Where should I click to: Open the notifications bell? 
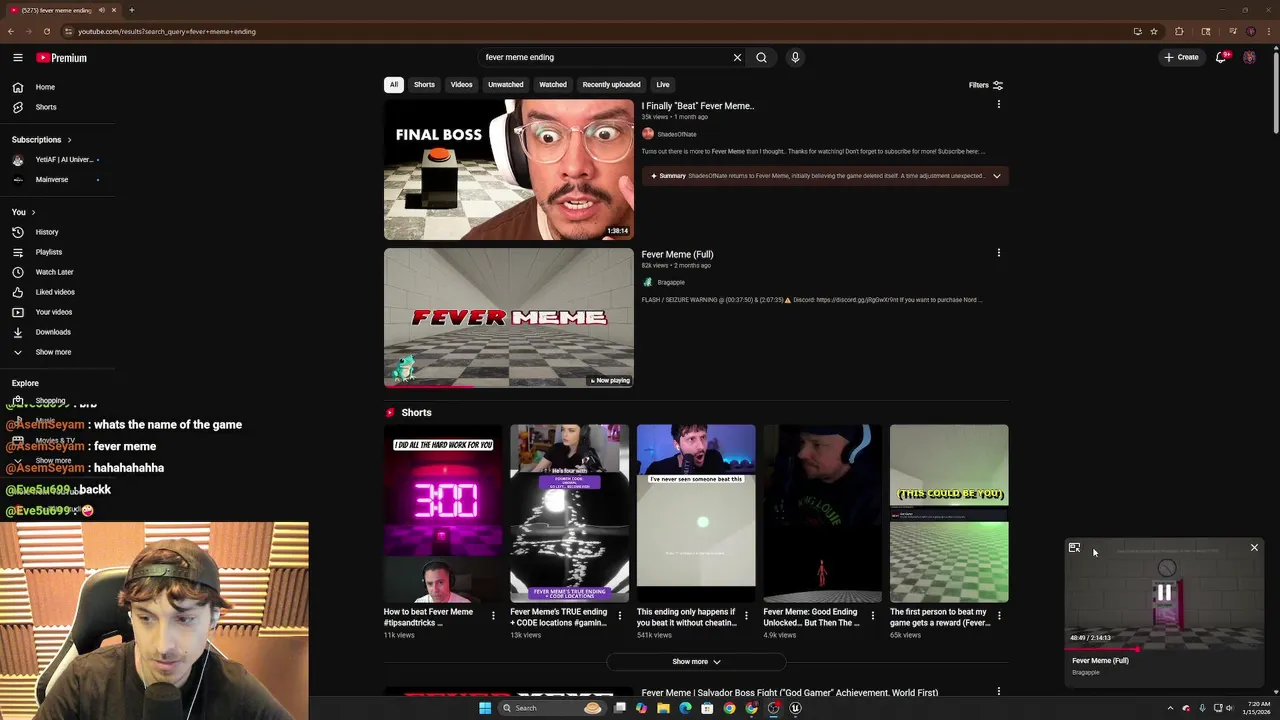pyautogui.click(x=1221, y=57)
